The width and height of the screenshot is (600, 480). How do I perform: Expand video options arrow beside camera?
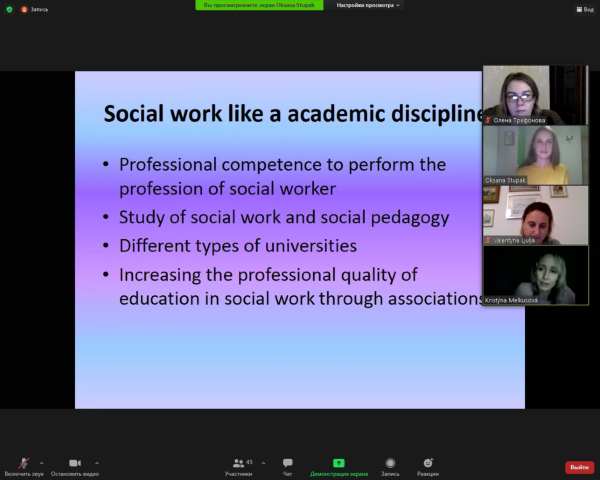coord(96,462)
